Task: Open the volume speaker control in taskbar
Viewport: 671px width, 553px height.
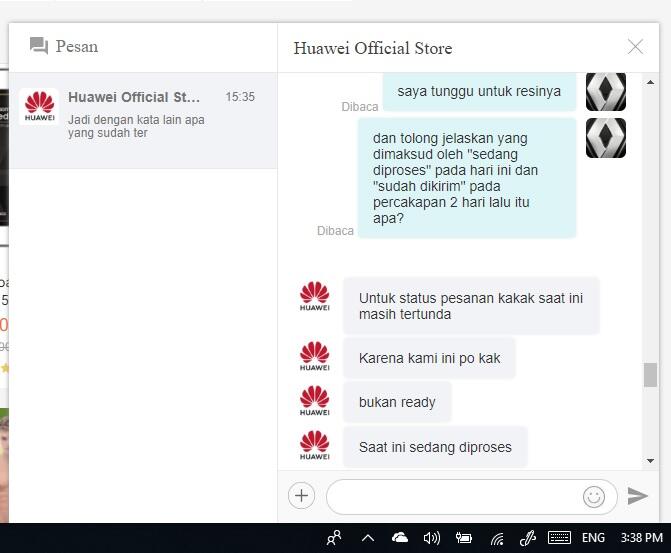Action: (431, 538)
